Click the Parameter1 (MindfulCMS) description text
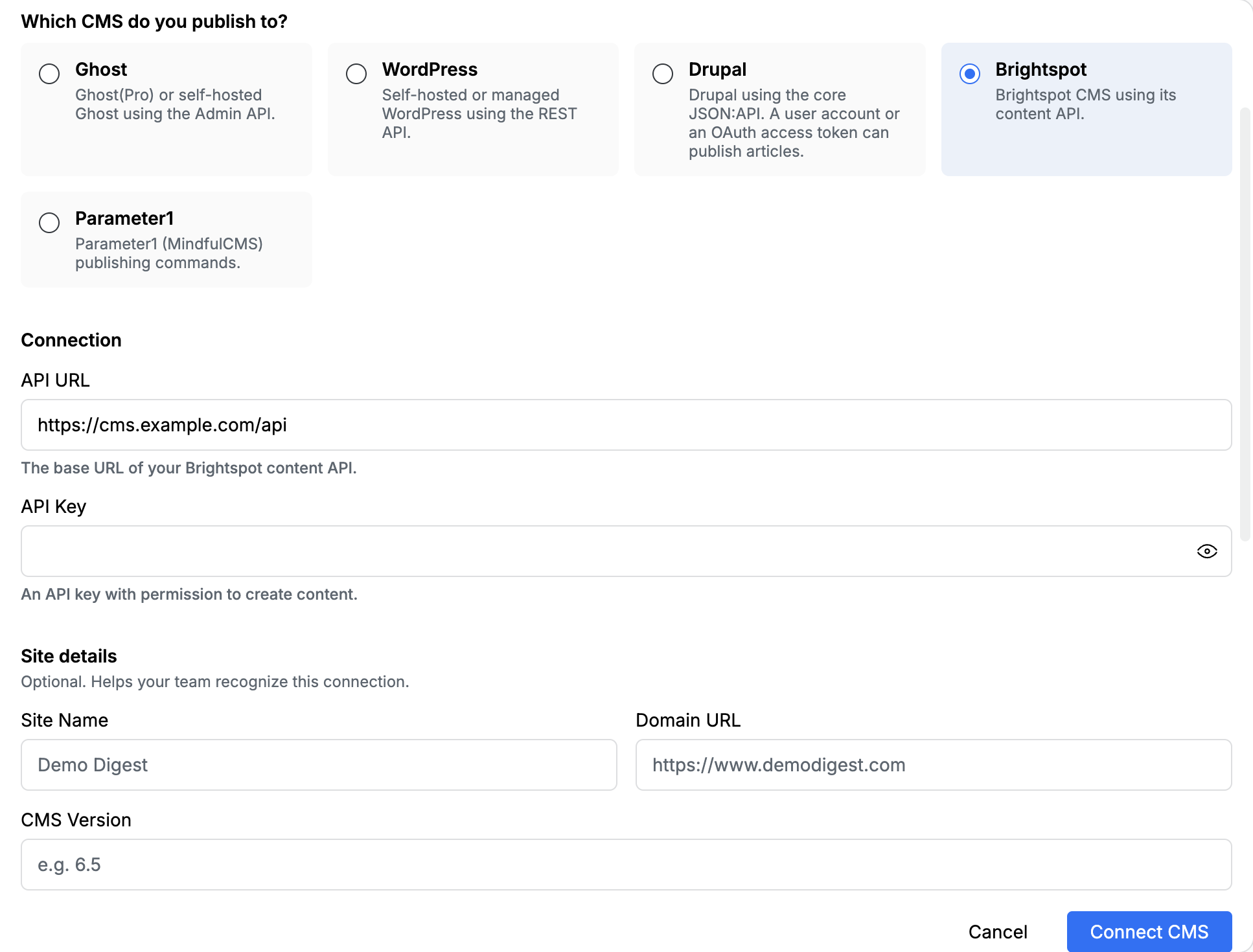 [169, 253]
